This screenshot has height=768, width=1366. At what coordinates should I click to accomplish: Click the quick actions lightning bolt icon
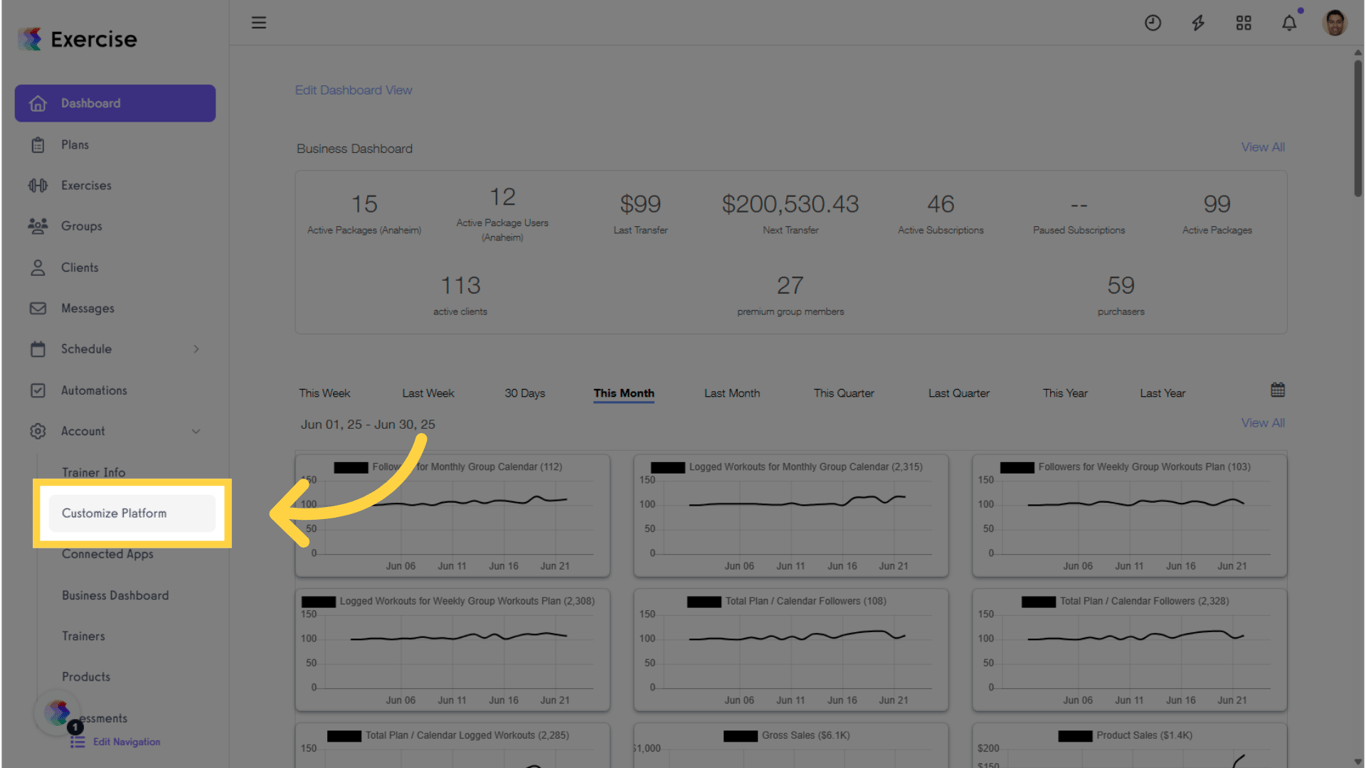(1198, 22)
